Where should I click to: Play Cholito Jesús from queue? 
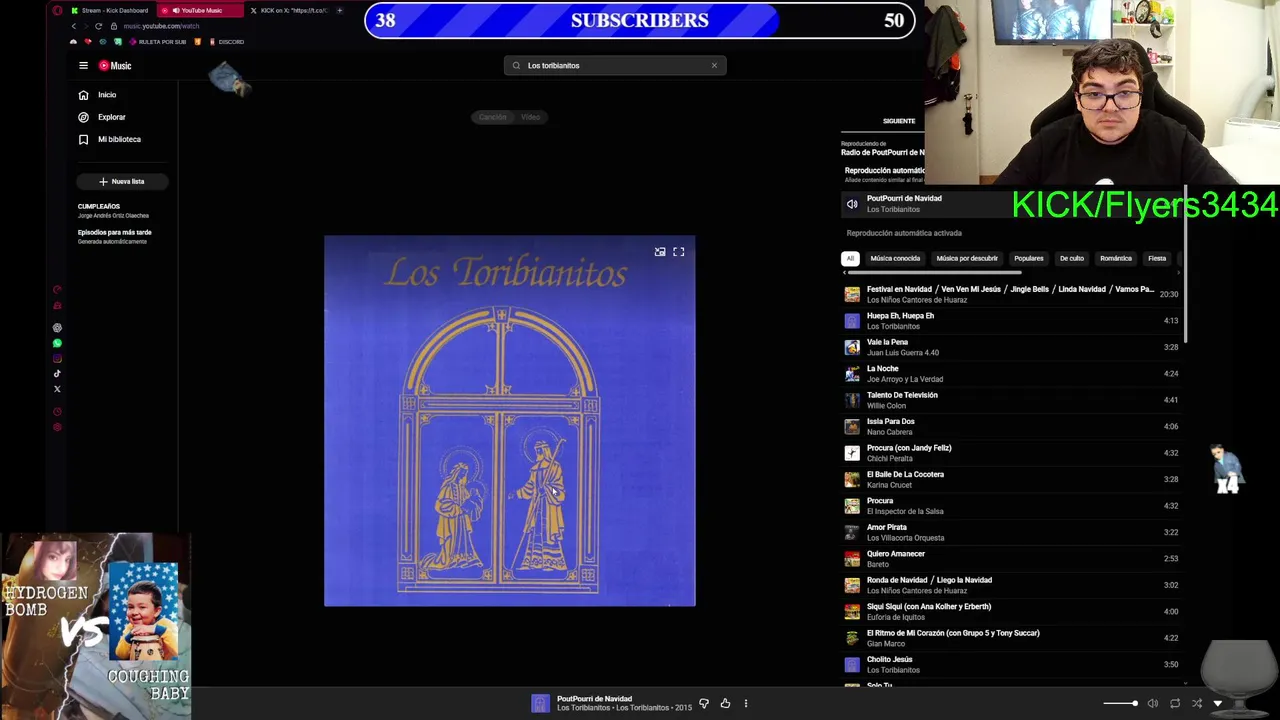coord(1010,665)
